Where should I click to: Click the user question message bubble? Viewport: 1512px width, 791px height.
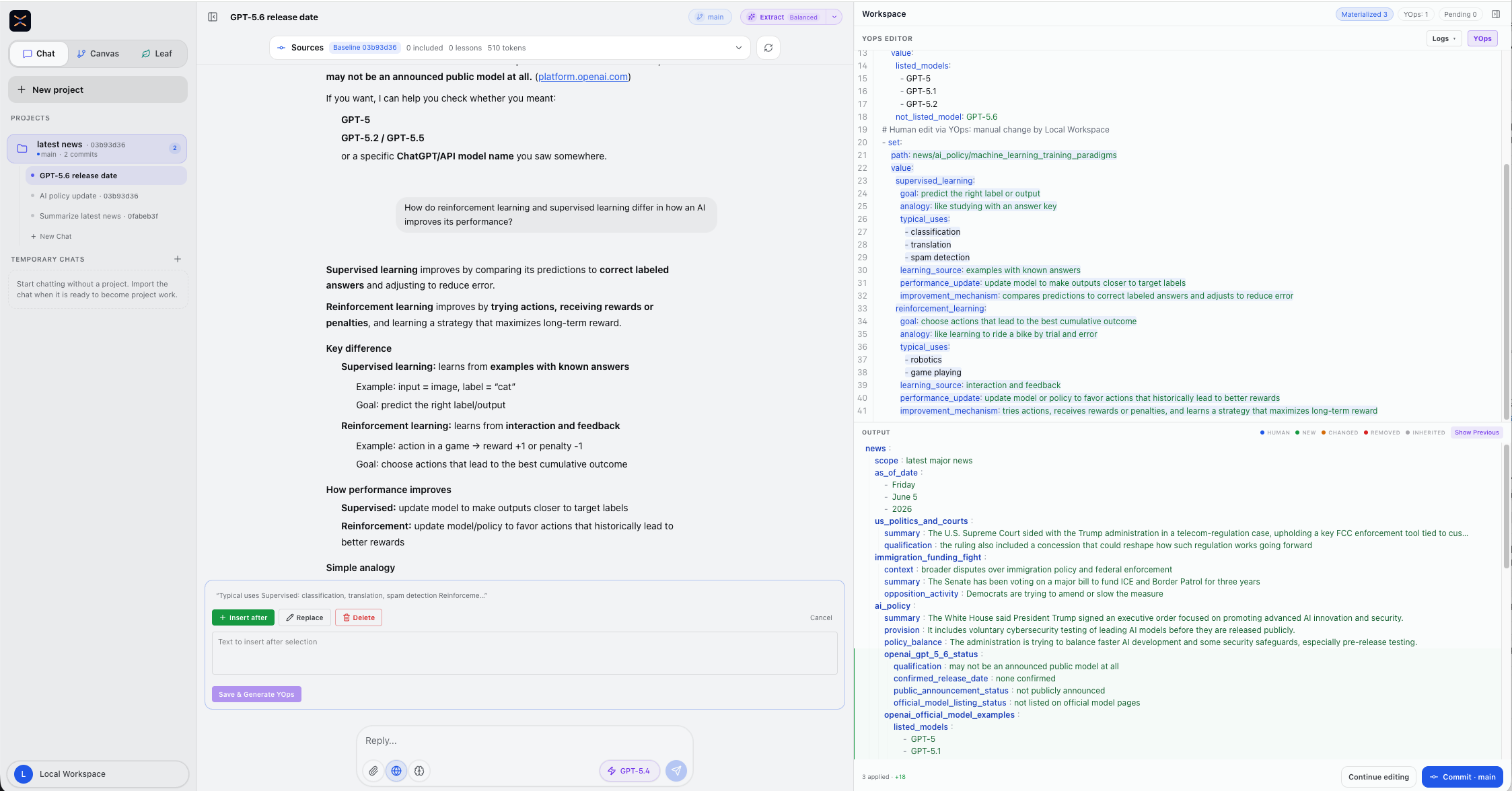(556, 215)
